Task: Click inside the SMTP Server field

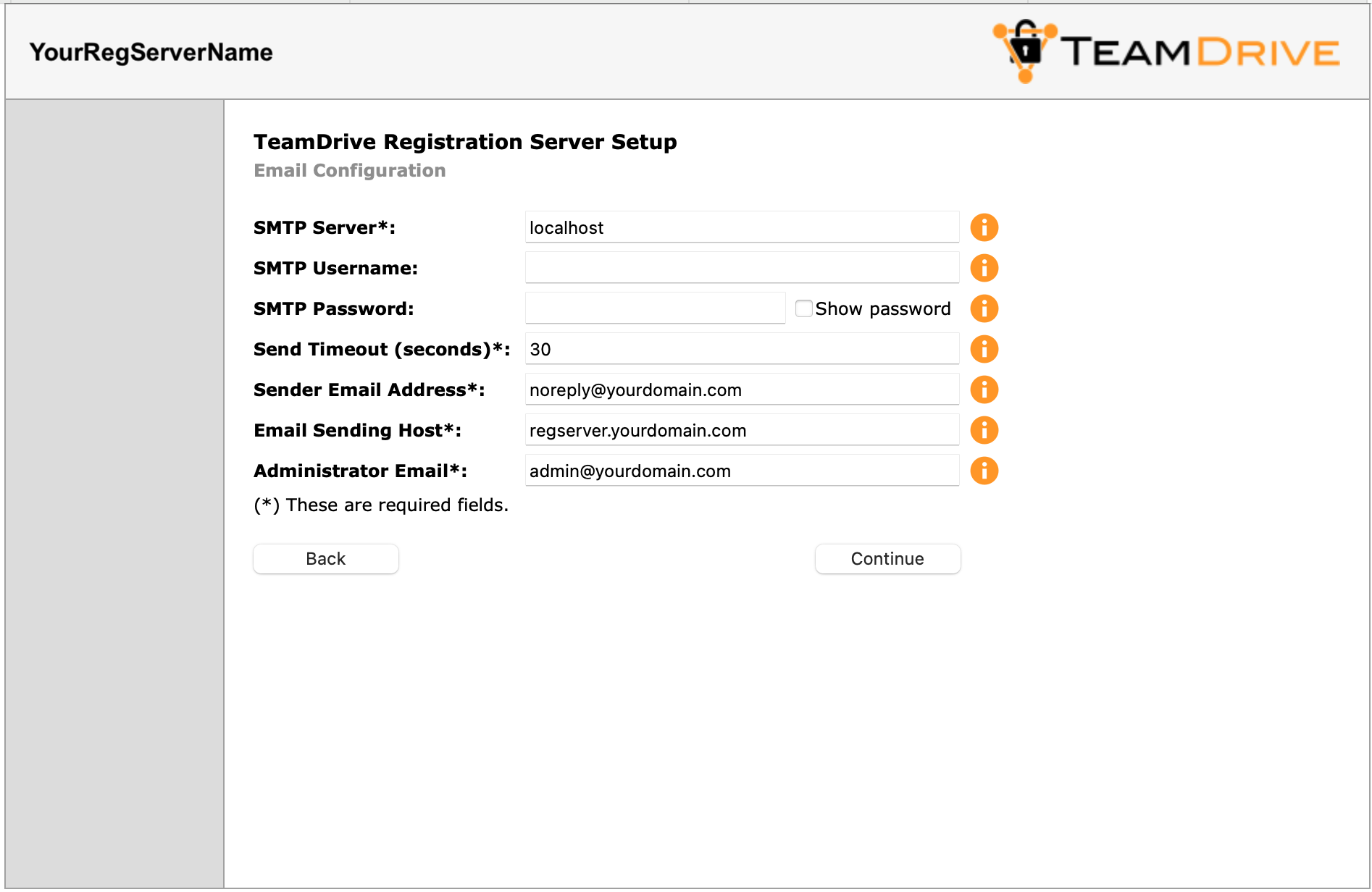Action: pos(741,227)
